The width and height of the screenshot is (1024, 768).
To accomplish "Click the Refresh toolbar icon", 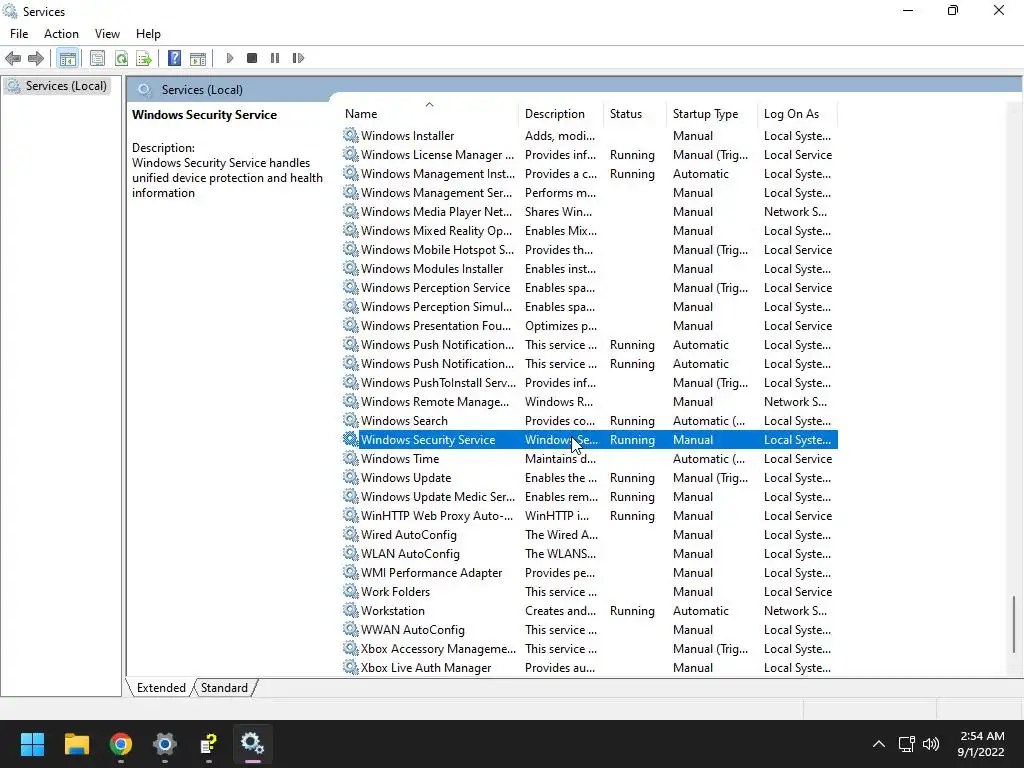I will [x=121, y=59].
